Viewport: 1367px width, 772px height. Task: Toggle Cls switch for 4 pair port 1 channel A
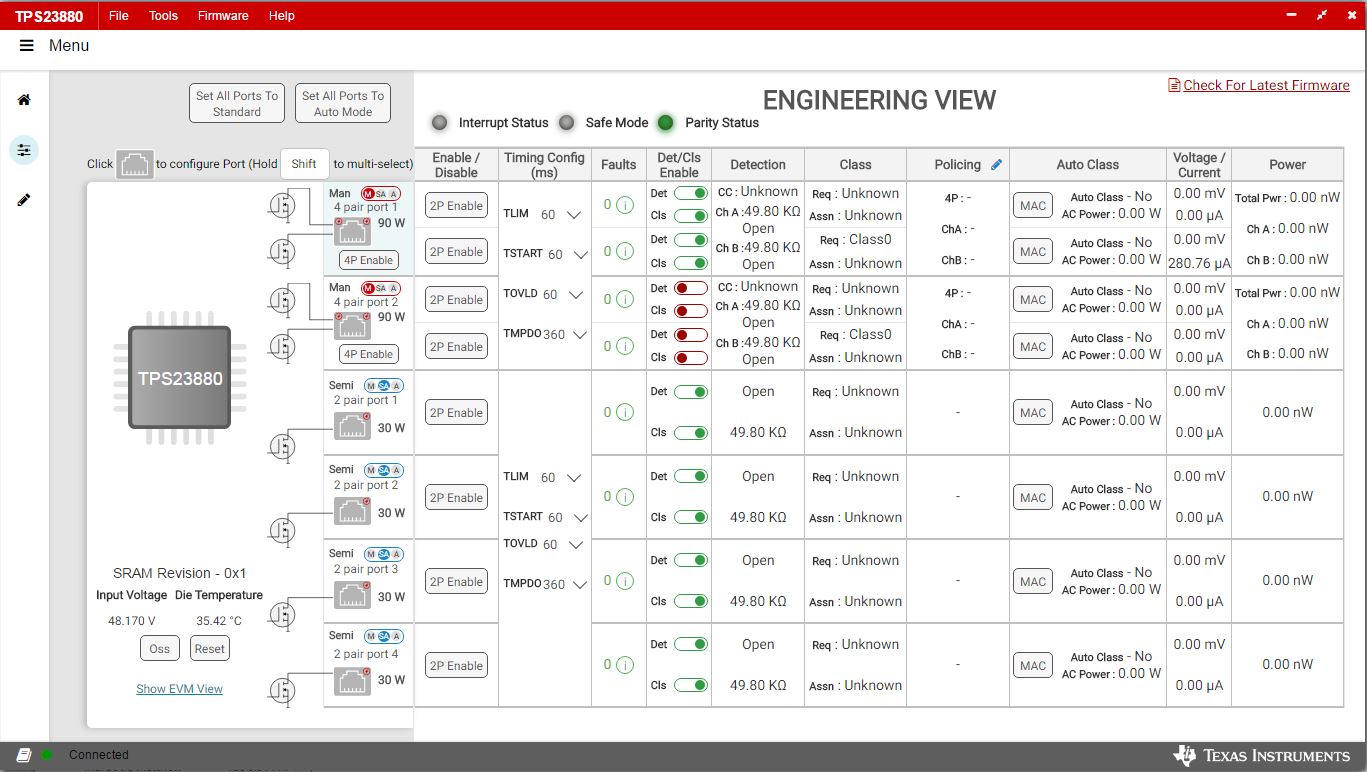click(691, 216)
